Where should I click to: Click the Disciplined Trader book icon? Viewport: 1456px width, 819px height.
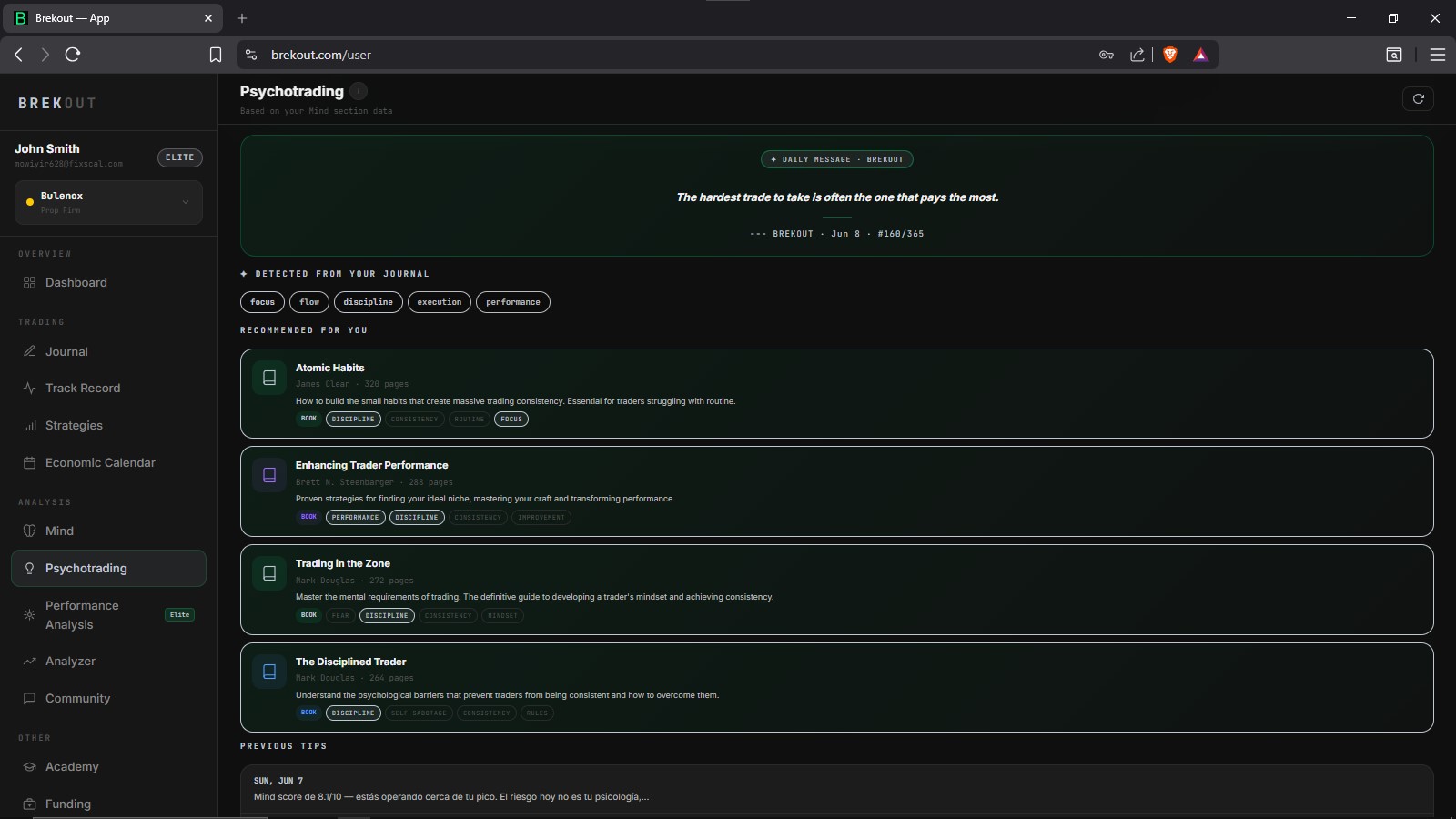pyautogui.click(x=269, y=672)
